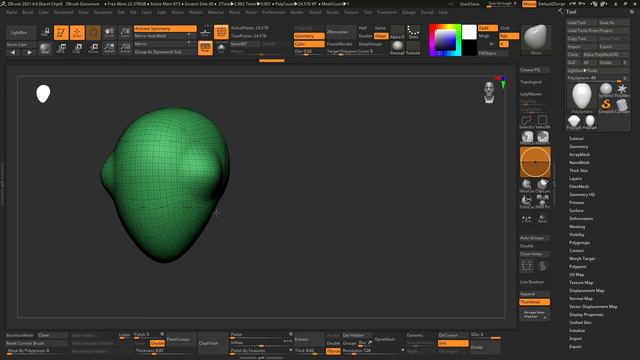Open the Document menu
Screen dimensions: 640x360
[x=64, y=13]
